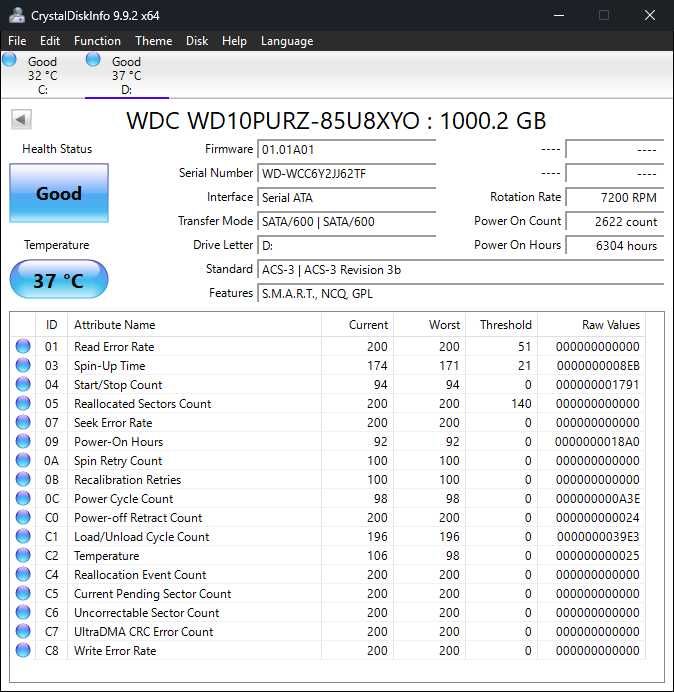The width and height of the screenshot is (674, 692).
Task: Click status orb for Power-On Hours row
Action: coord(23,441)
